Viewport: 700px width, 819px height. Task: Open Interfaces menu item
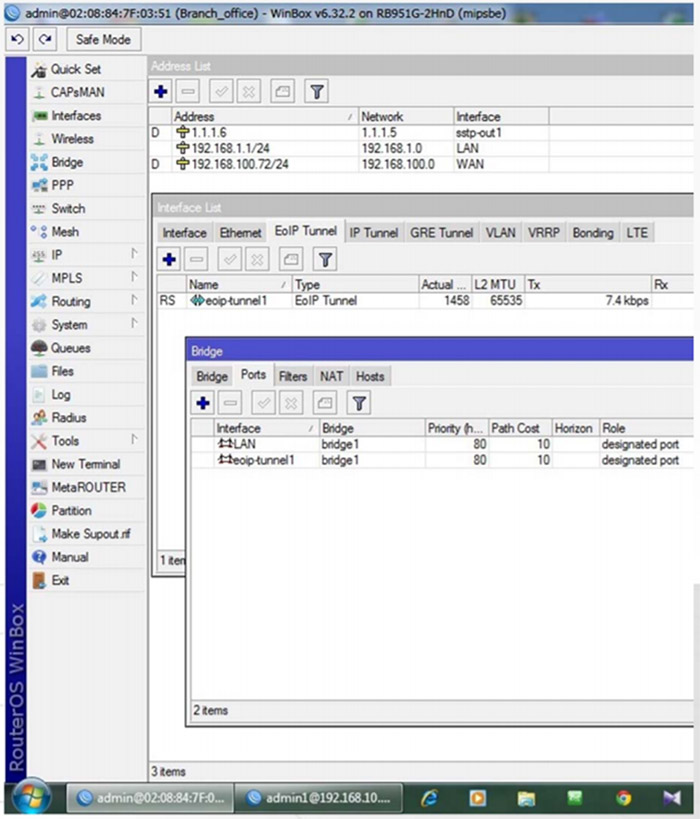[76, 115]
